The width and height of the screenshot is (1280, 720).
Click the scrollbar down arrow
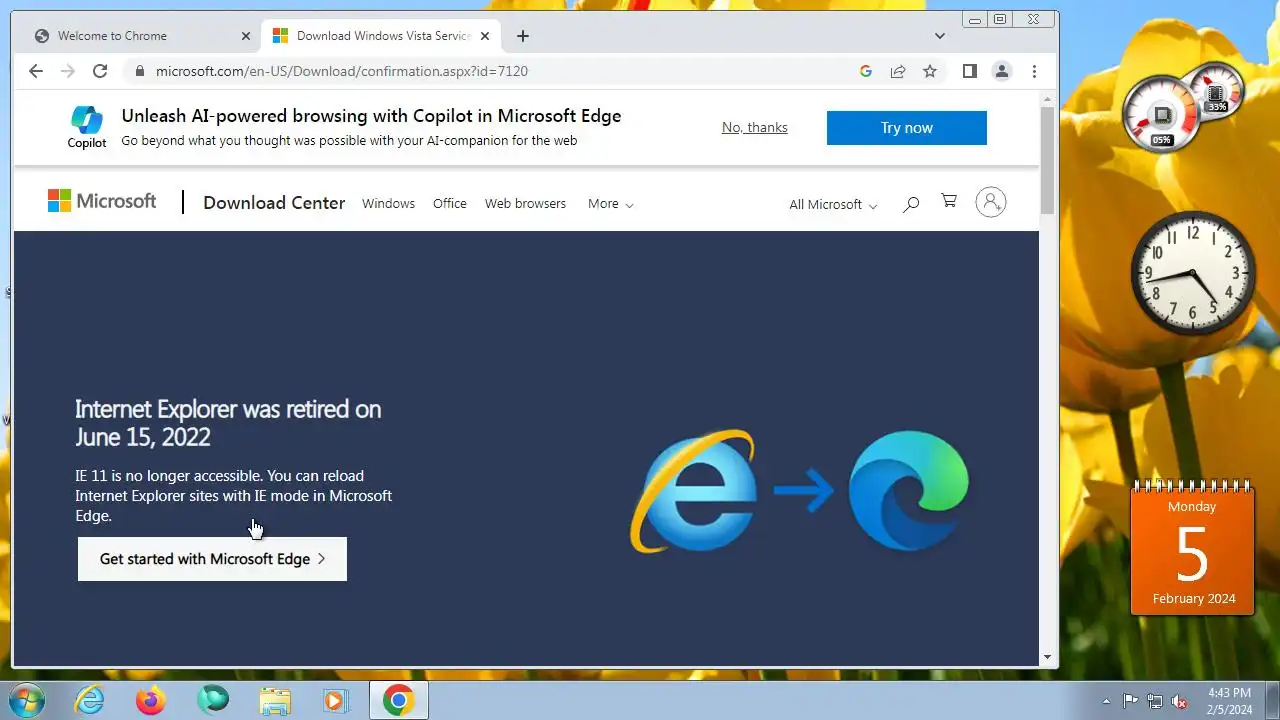pos(1048,658)
